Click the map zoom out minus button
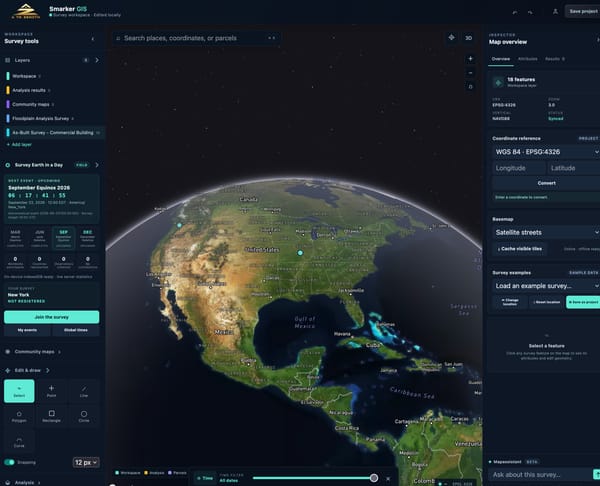 (x=470, y=73)
